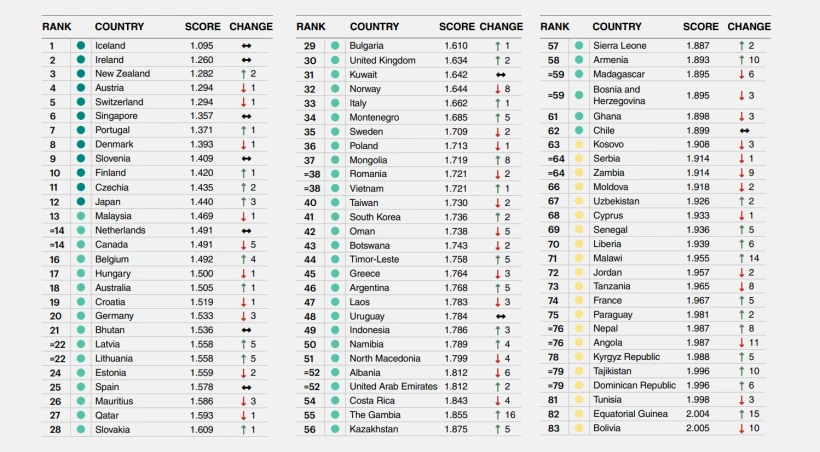Click the dark green dot beside Iceland
The image size is (820, 452).
[x=80, y=46]
